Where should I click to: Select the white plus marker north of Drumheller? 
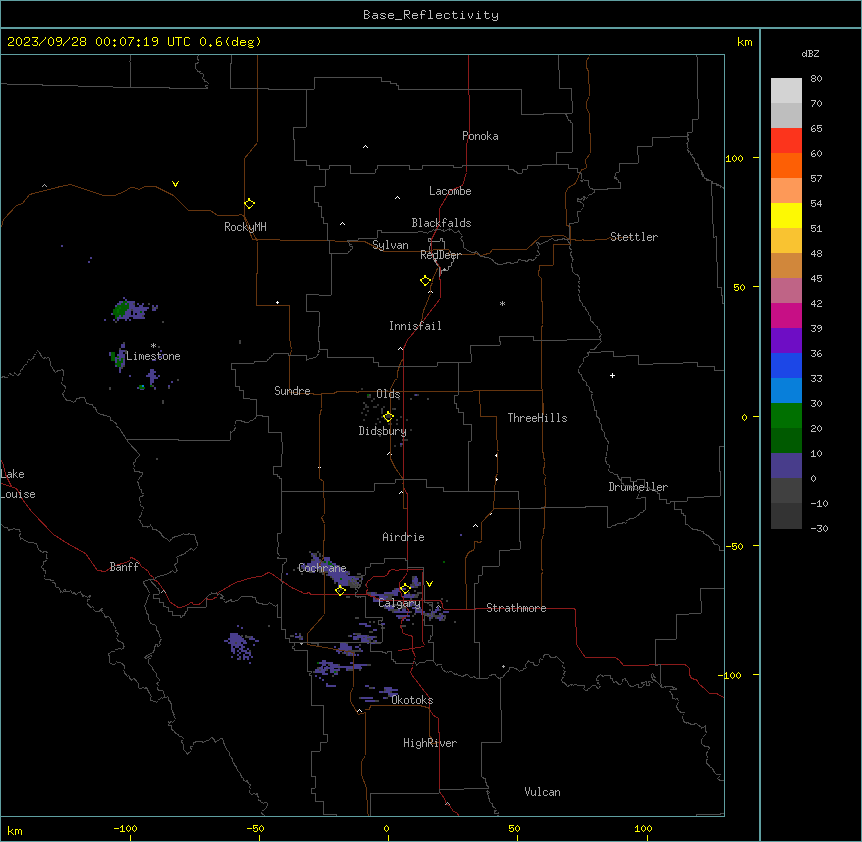pos(612,375)
